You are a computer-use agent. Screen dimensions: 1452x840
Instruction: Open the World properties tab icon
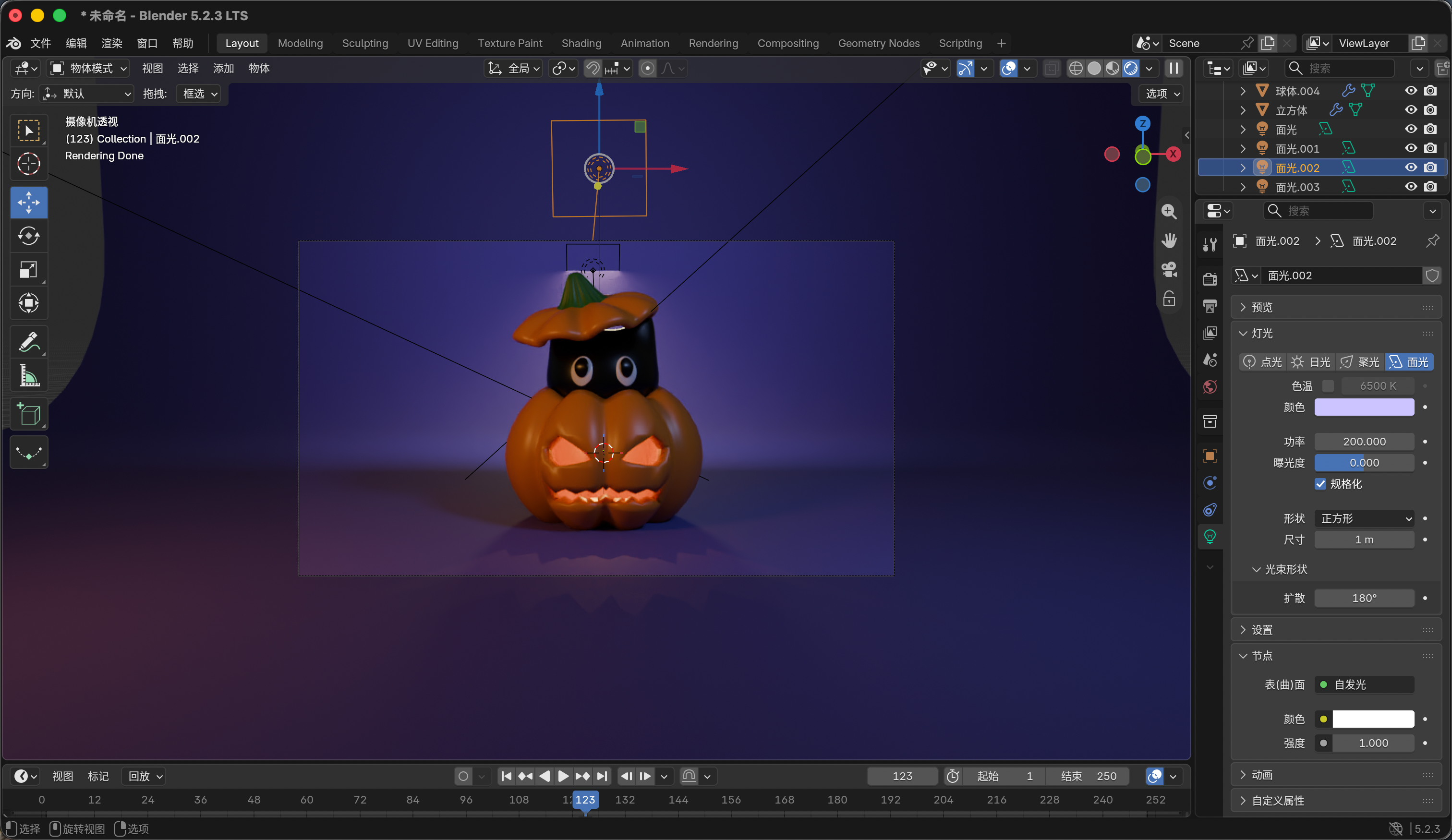pyautogui.click(x=1210, y=386)
